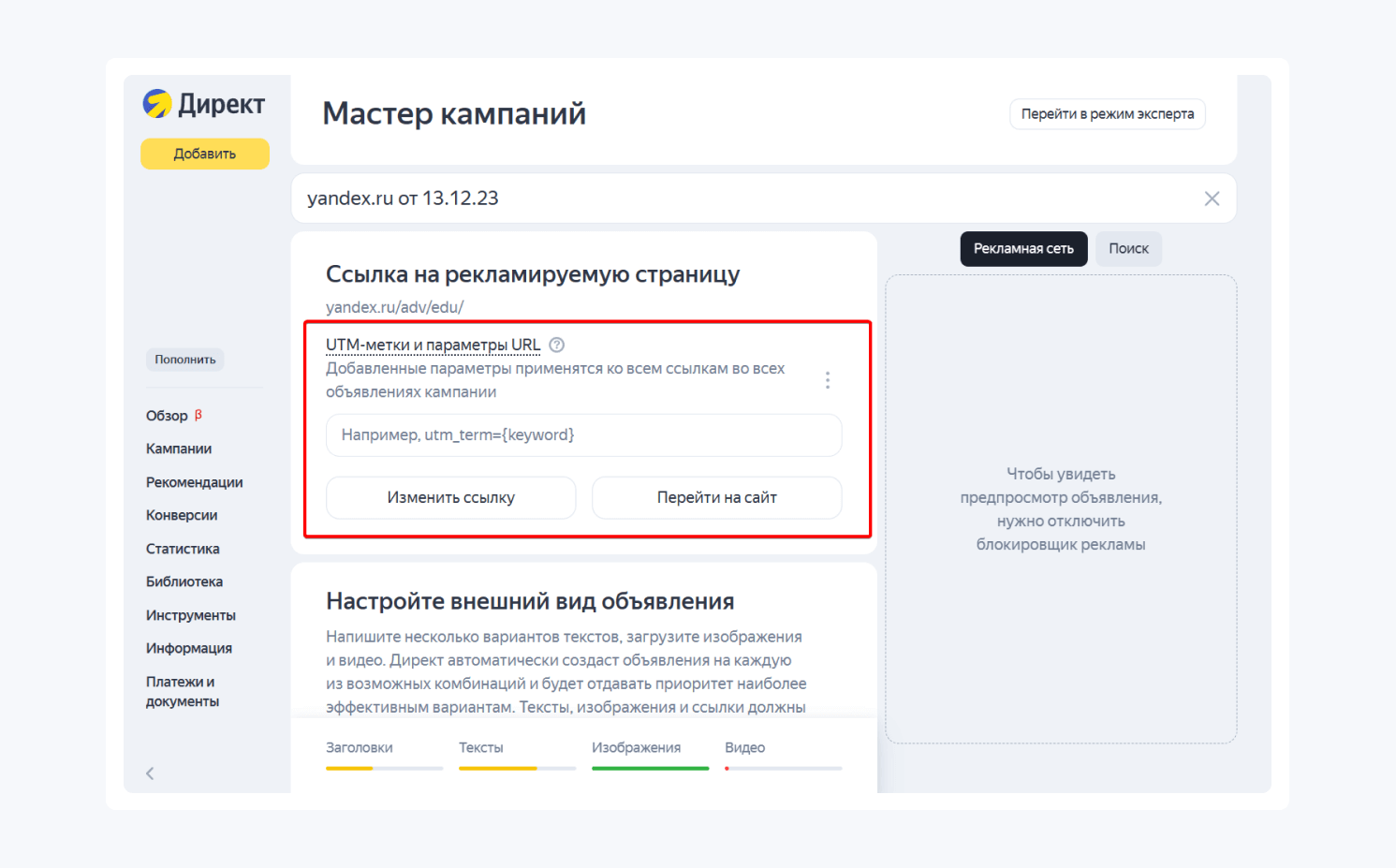Screen dimensions: 1396x868
Task: Click the Видео progress indicator
Action: pos(783,756)
